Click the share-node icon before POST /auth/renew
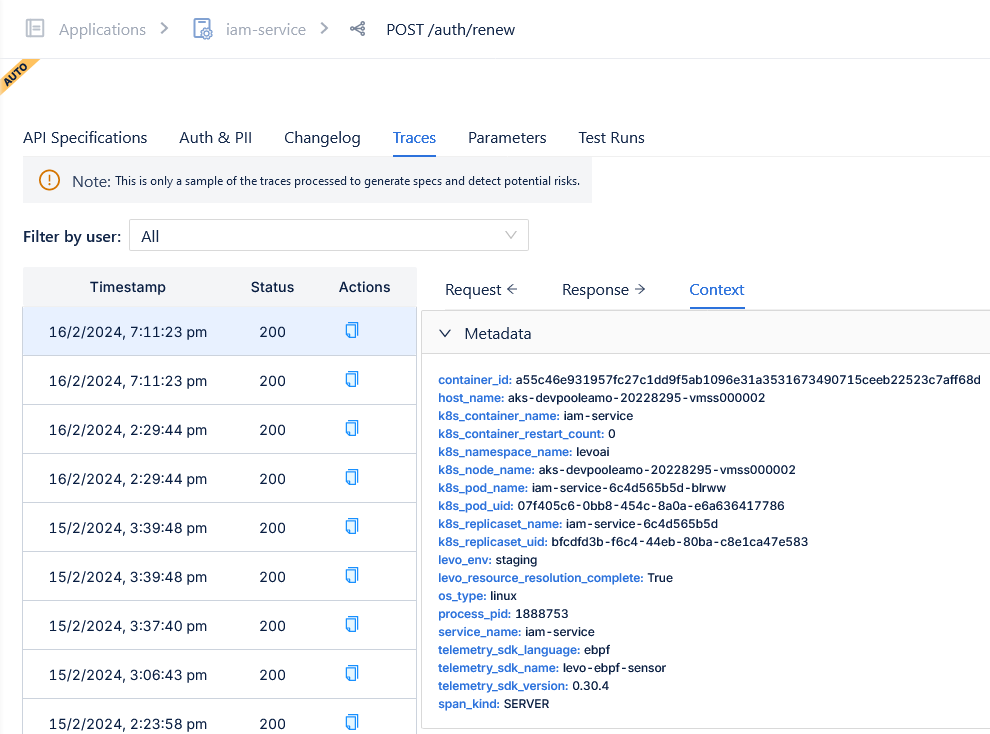990x734 pixels. [x=357, y=29]
